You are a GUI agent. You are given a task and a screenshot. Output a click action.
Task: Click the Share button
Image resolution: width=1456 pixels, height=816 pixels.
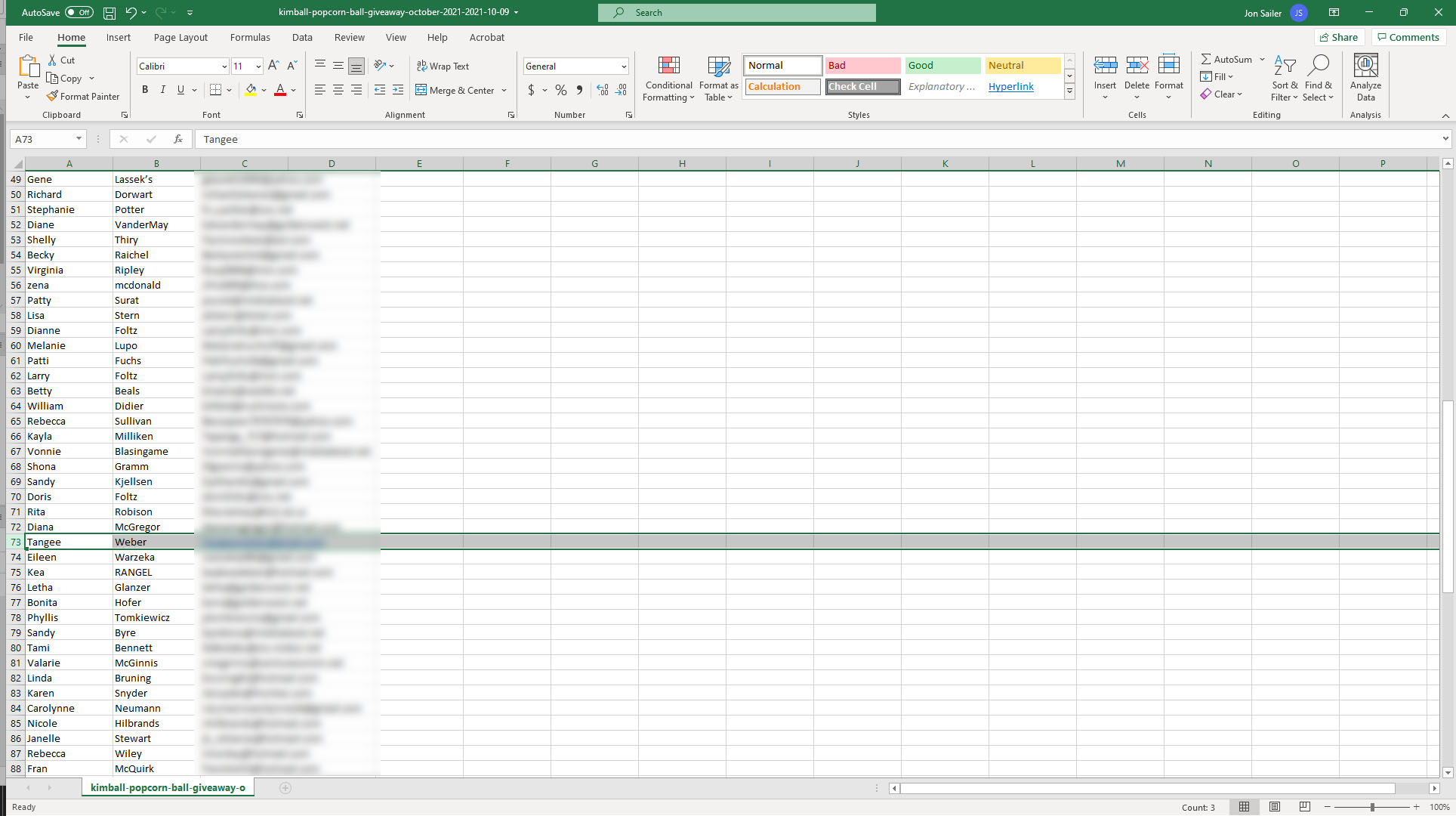coord(1339,37)
